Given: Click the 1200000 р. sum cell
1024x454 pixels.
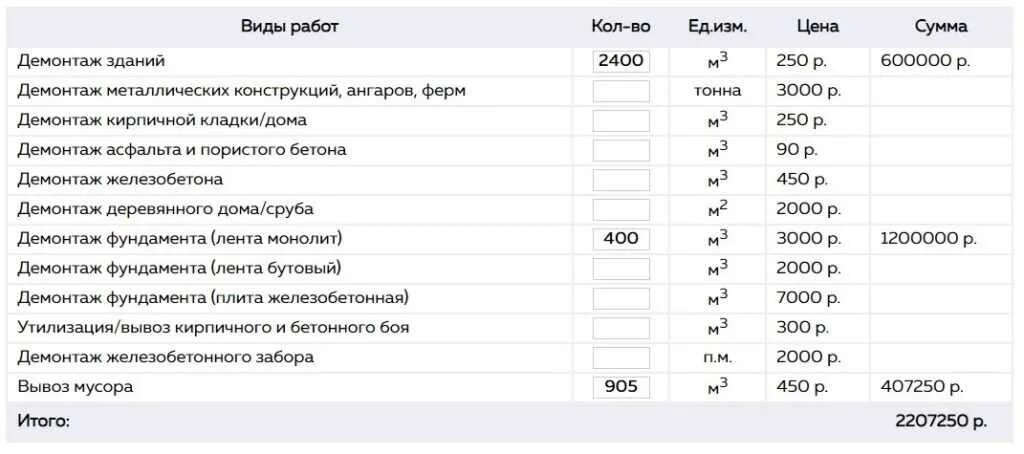Looking at the screenshot, I should coord(928,239).
